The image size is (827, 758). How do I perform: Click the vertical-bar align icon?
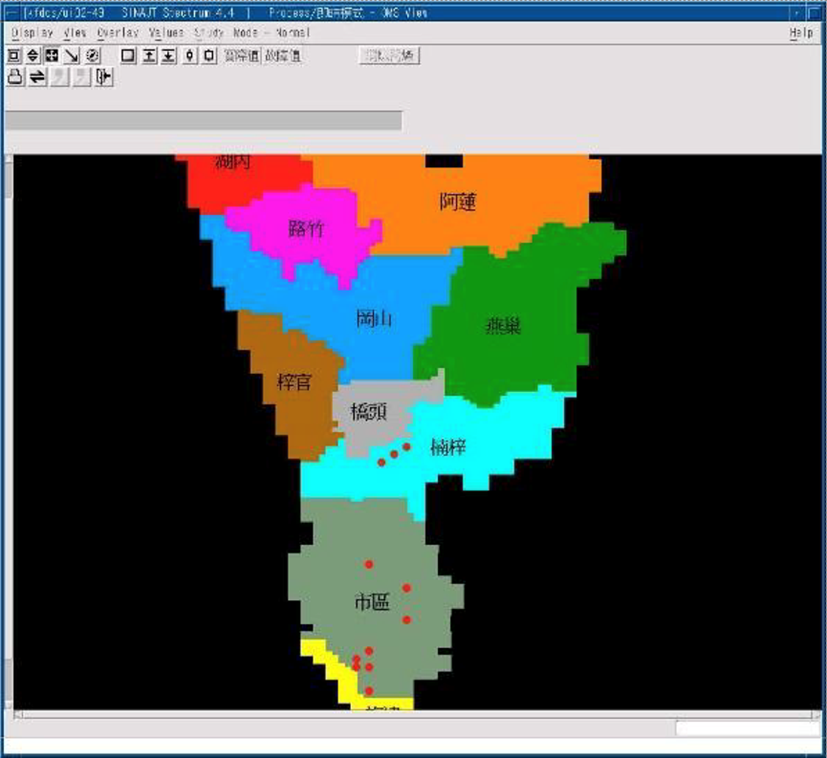104,78
